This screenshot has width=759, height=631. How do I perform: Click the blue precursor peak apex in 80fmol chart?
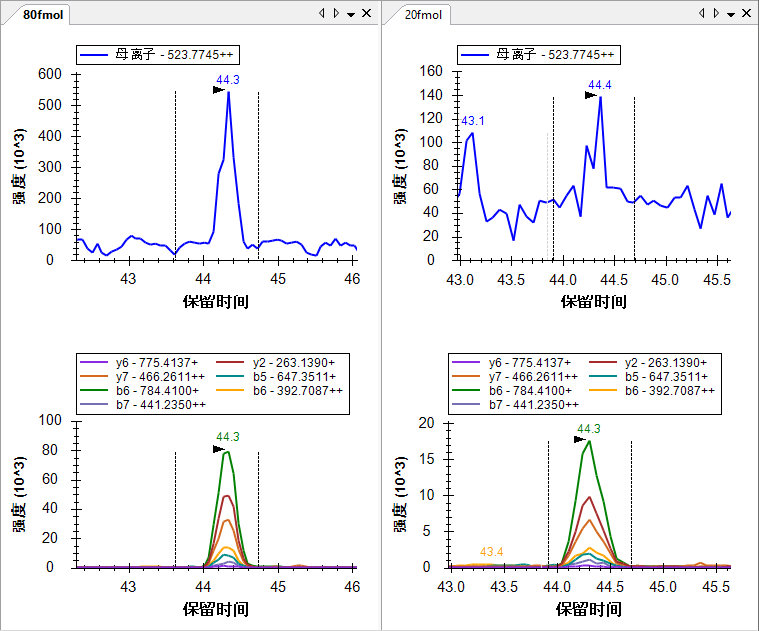tap(228, 92)
